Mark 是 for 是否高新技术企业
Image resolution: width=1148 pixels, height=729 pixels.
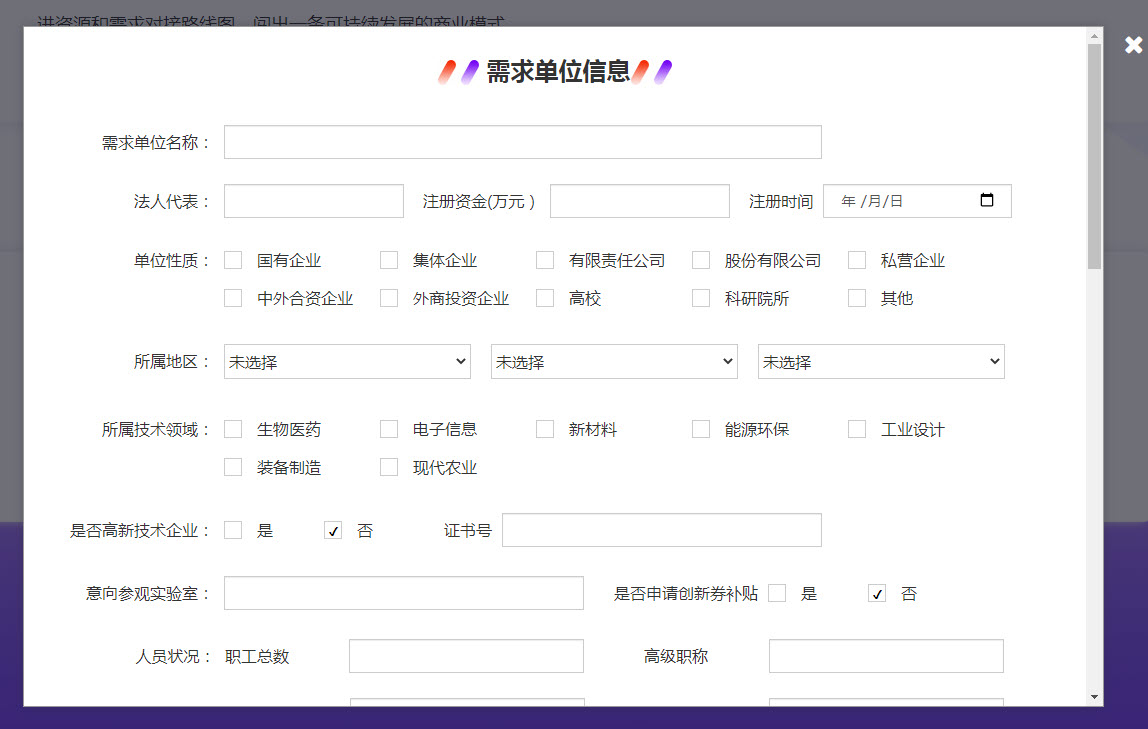[x=233, y=530]
